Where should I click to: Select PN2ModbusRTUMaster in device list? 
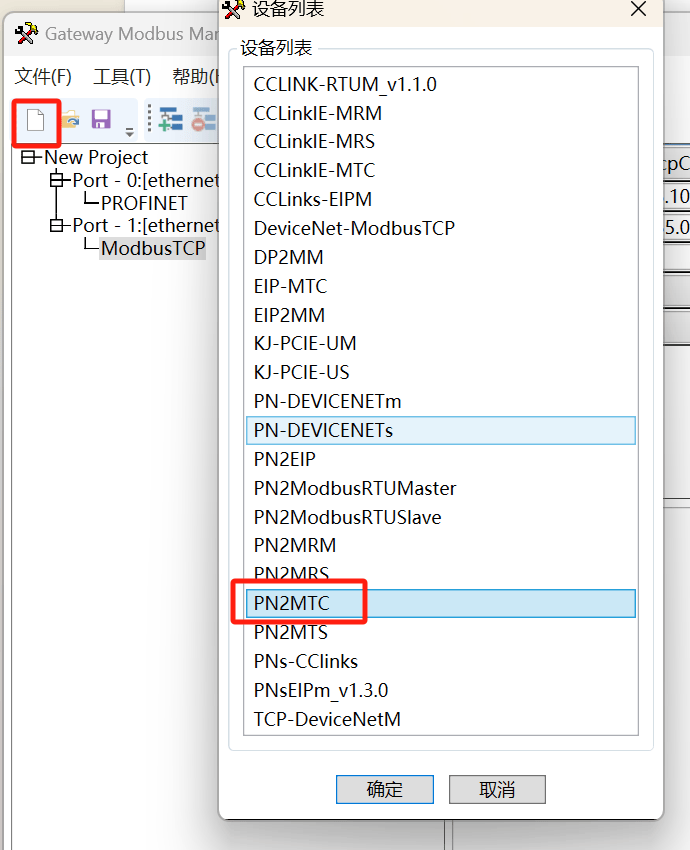pyautogui.click(x=441, y=488)
